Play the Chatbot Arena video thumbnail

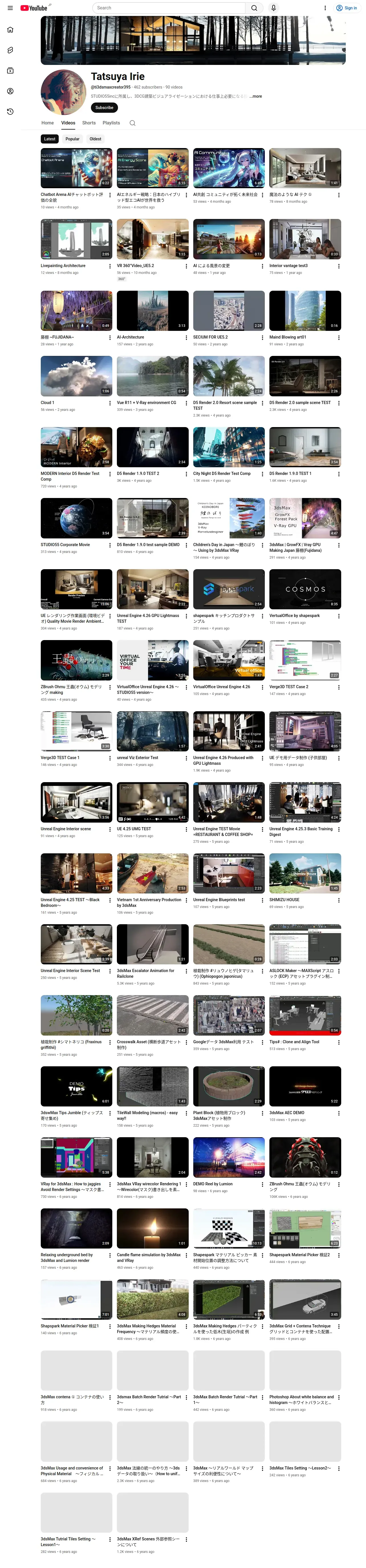(76, 167)
